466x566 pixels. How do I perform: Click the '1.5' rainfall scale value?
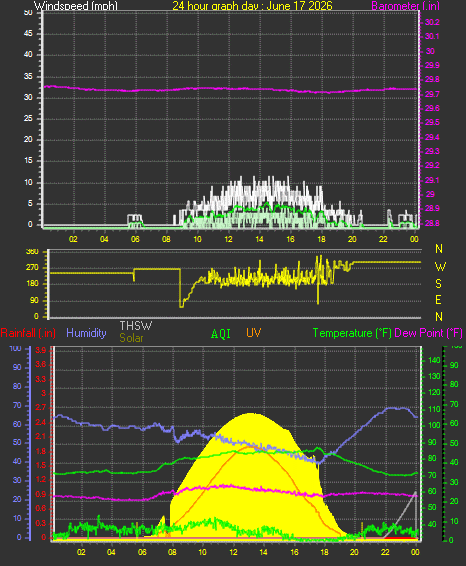(x=40, y=465)
